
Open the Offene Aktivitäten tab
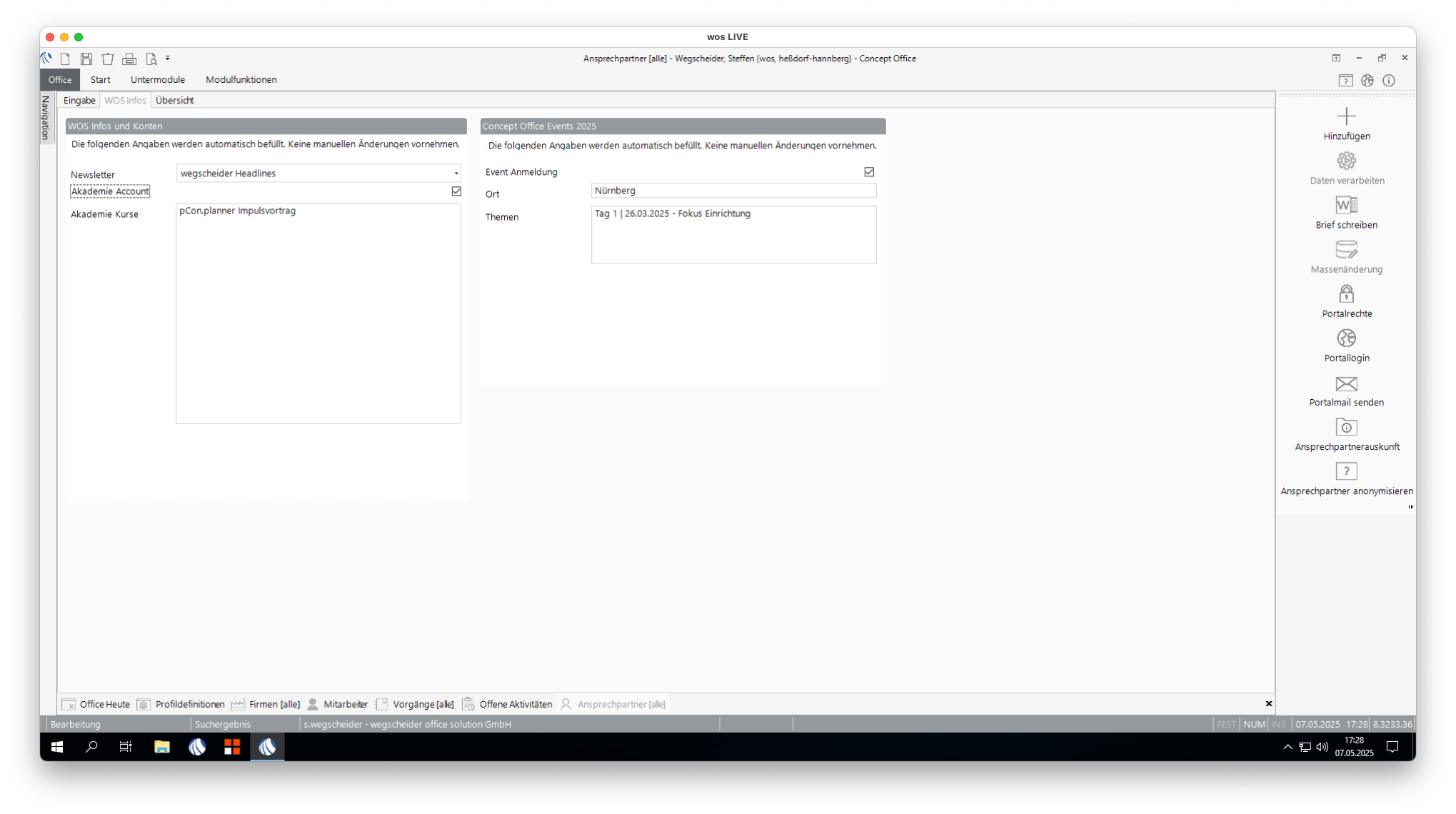pos(508,704)
